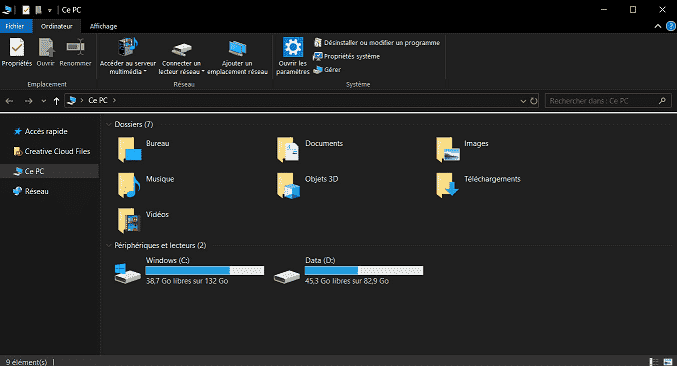The image size is (677, 366).
Task: Switch to the Affichage tab
Action: coord(103,26)
